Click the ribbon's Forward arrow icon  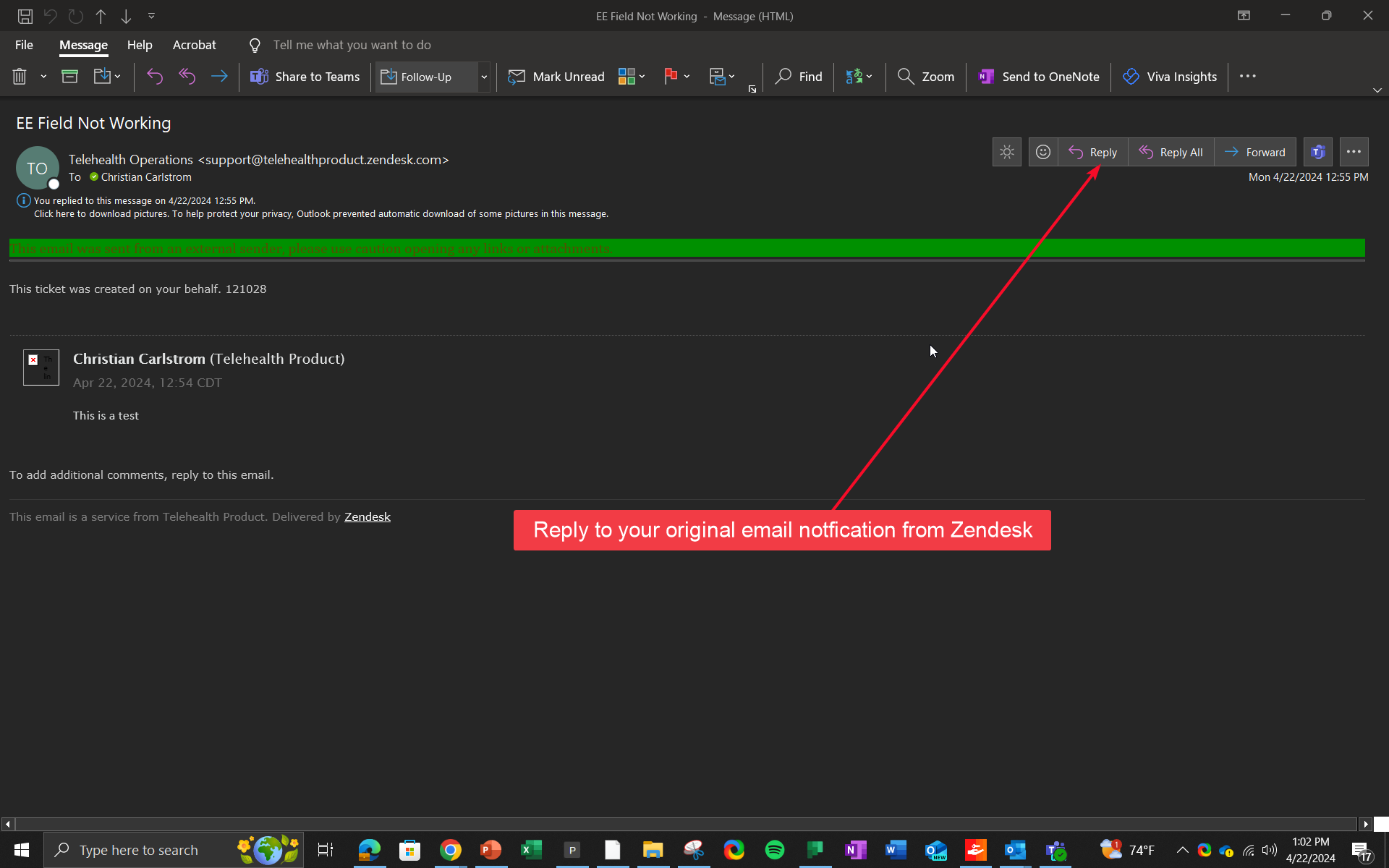click(x=219, y=76)
